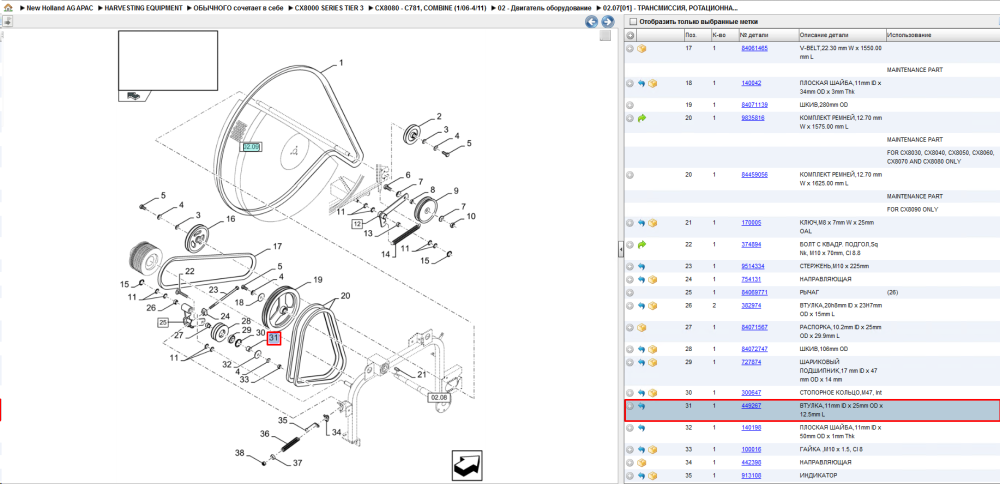1000x484 pixels.
Task: Open 'CX8000 SERIES TIER 3' breadcrumb
Action: click(329, 8)
